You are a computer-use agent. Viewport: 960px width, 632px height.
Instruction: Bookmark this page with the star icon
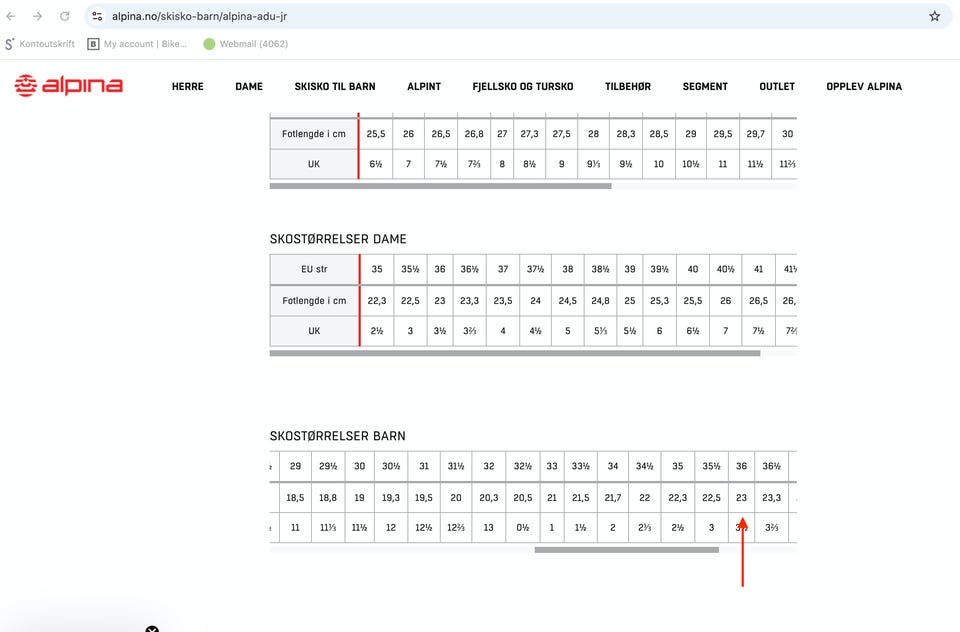934,17
